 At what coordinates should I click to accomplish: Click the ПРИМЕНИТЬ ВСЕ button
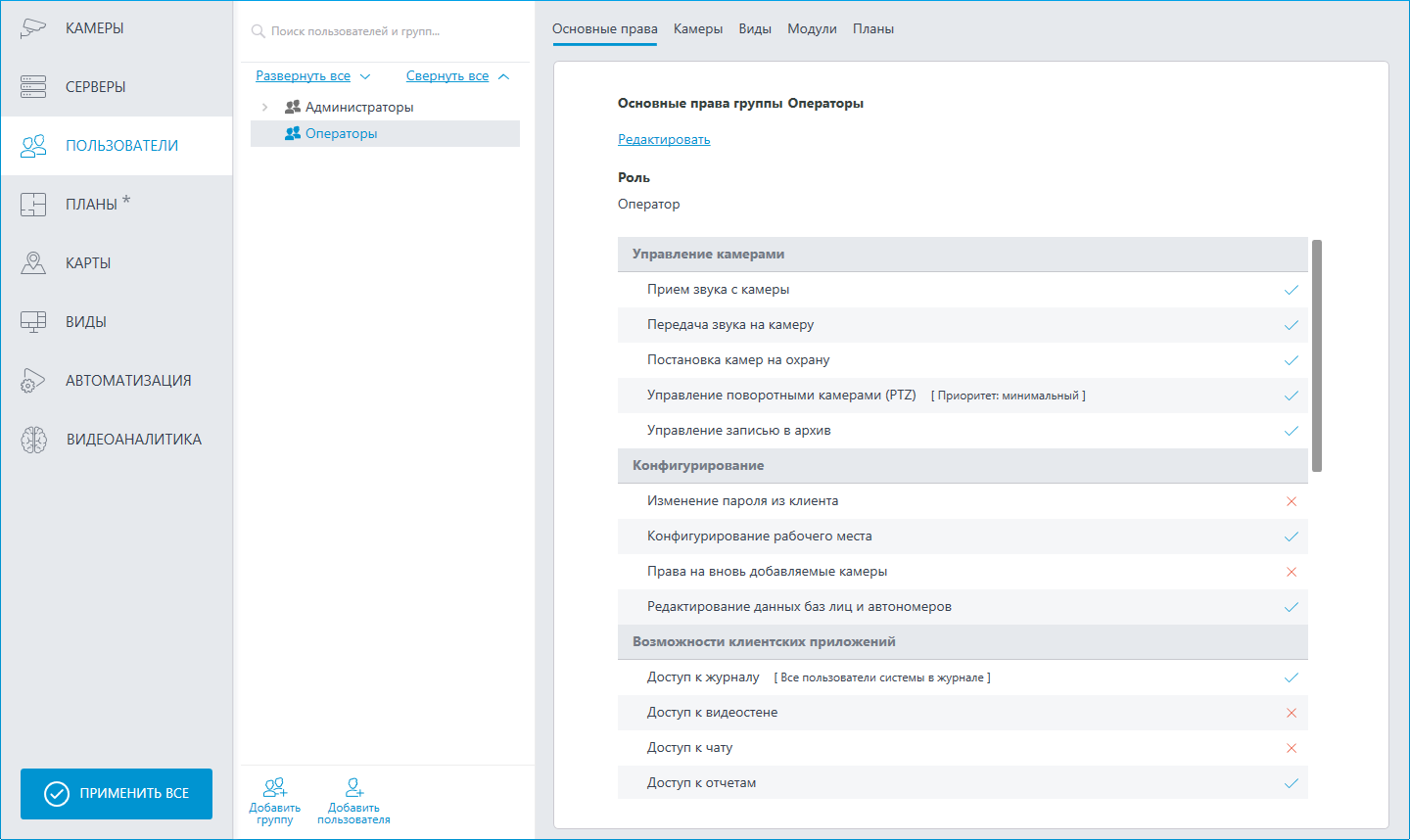[x=117, y=794]
